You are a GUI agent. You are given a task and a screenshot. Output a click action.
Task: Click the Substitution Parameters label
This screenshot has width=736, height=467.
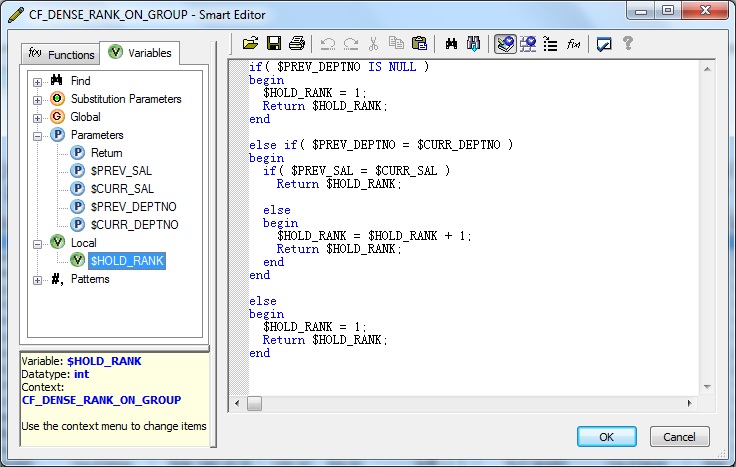click(126, 99)
